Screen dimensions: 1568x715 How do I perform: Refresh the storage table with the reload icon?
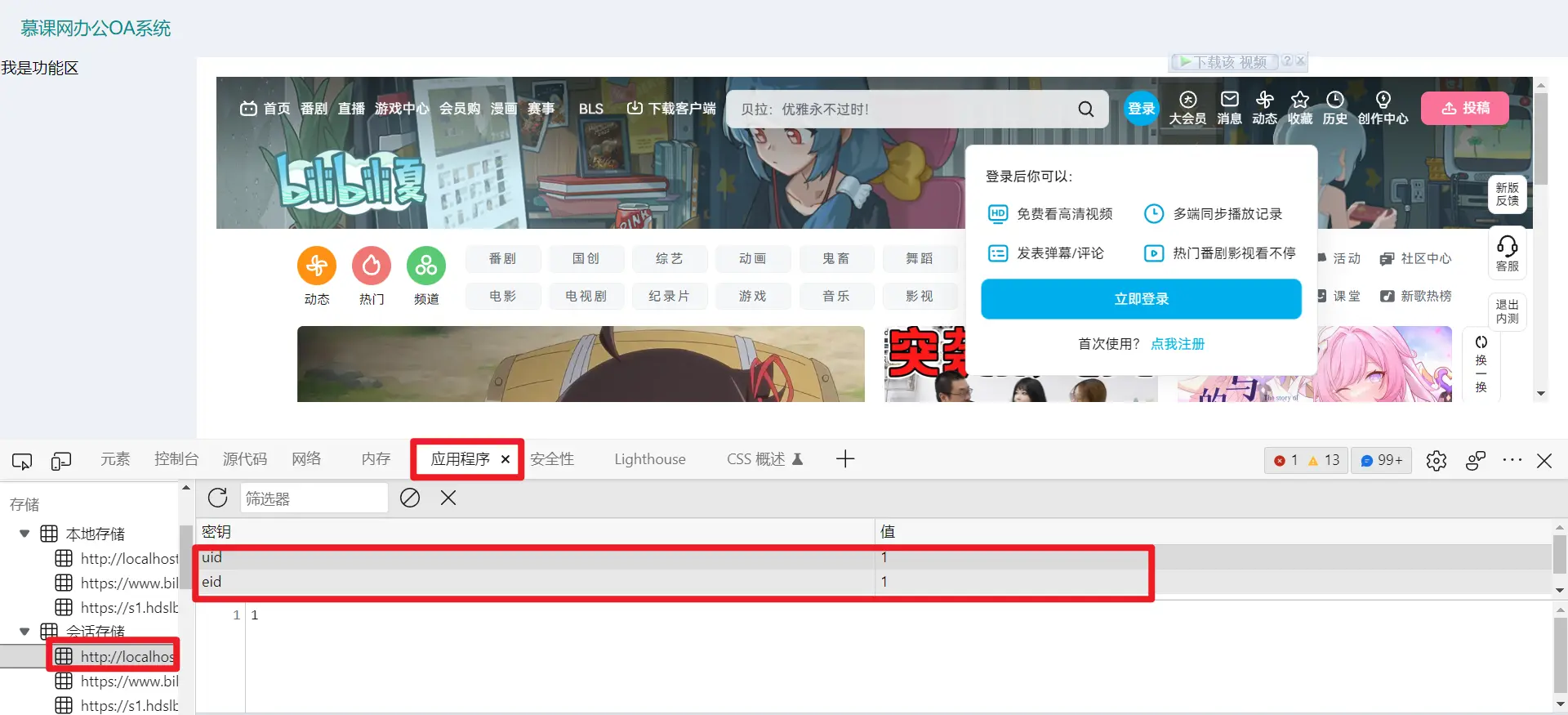point(218,498)
